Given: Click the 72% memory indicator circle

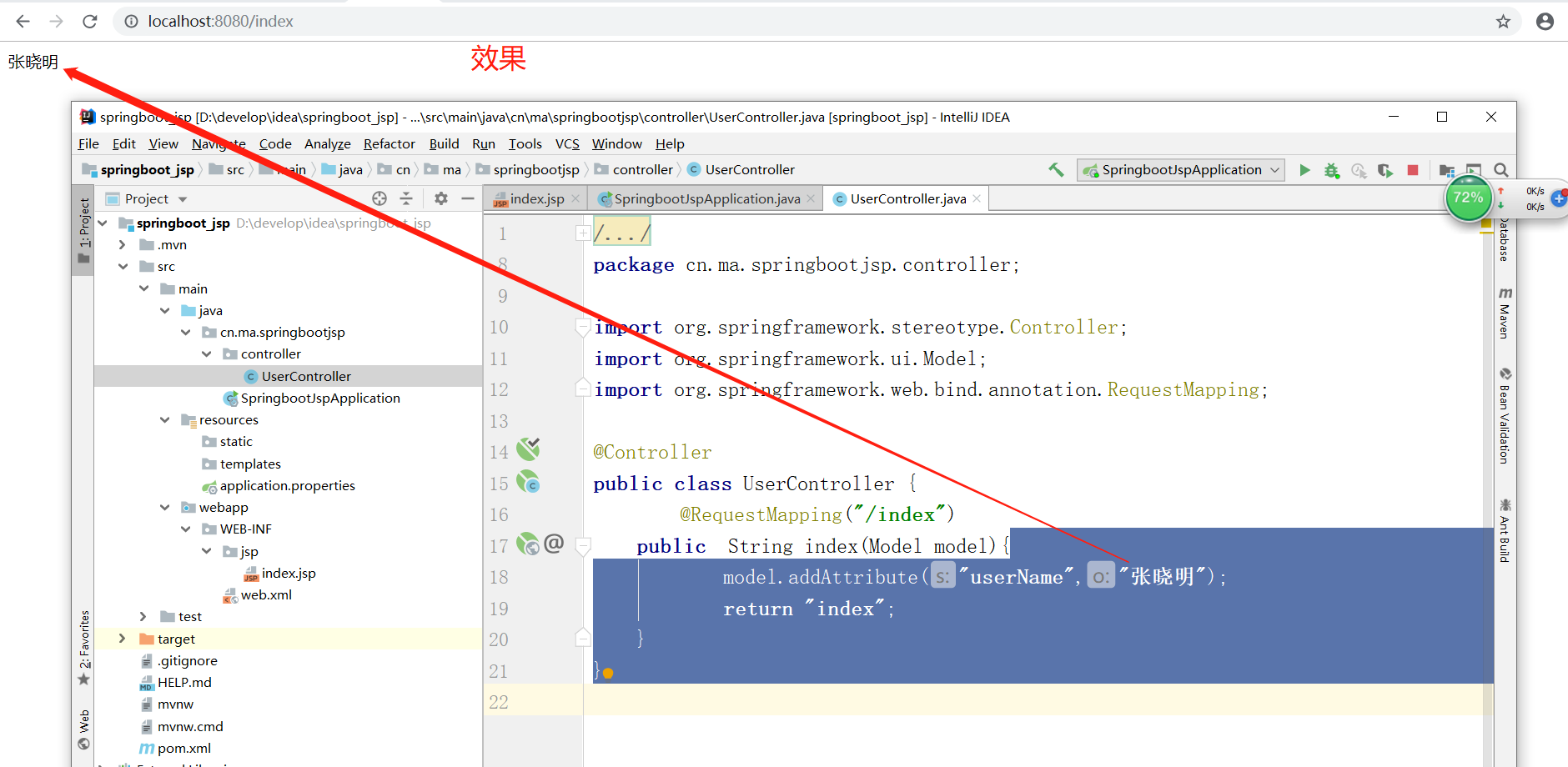Looking at the screenshot, I should tap(1469, 198).
